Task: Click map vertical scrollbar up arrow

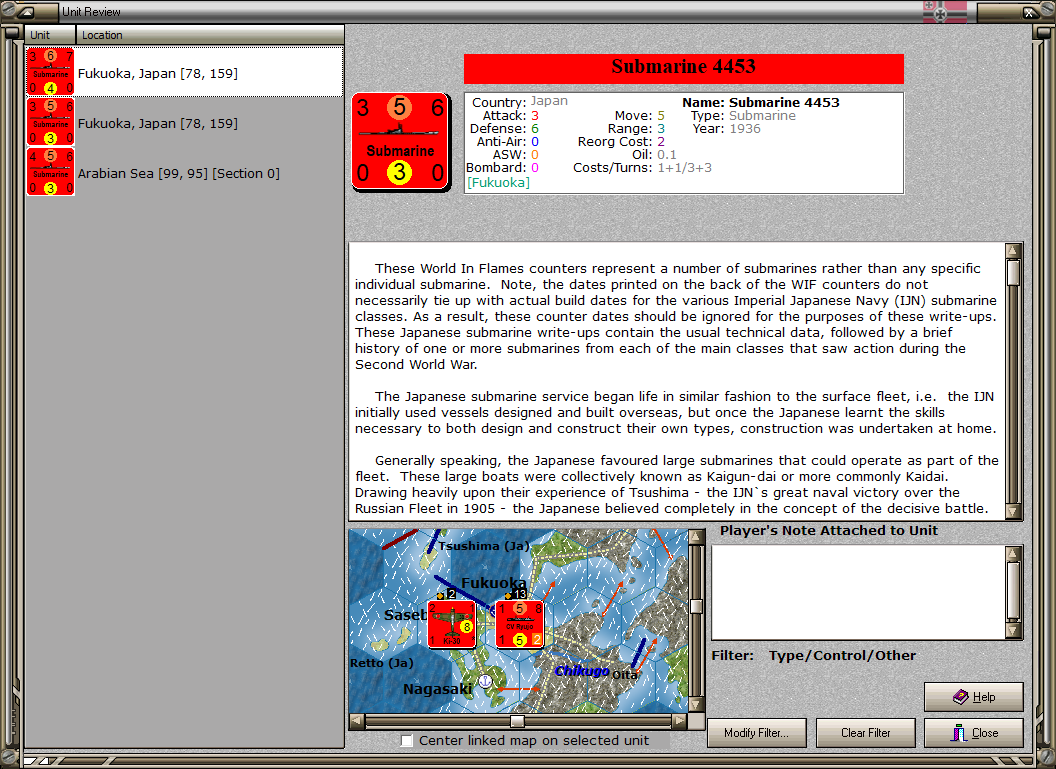Action: 697,537
